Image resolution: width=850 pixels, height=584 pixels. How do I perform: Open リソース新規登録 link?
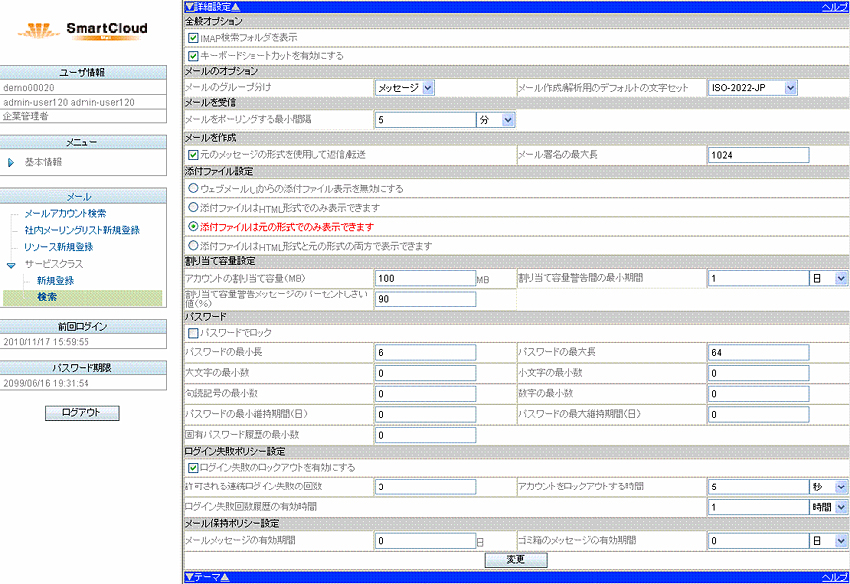coord(59,247)
